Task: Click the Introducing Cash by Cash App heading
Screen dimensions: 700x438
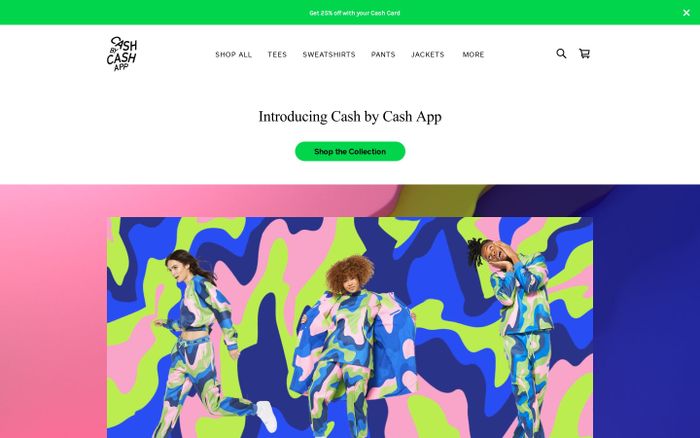Action: click(x=350, y=117)
